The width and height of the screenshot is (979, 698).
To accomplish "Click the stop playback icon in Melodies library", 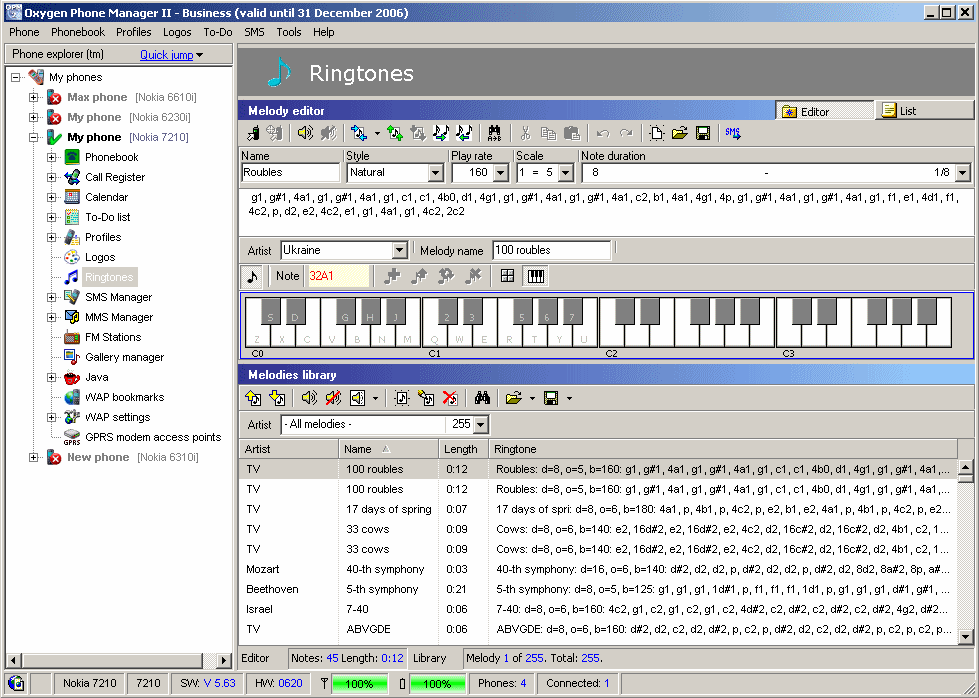I will (333, 398).
